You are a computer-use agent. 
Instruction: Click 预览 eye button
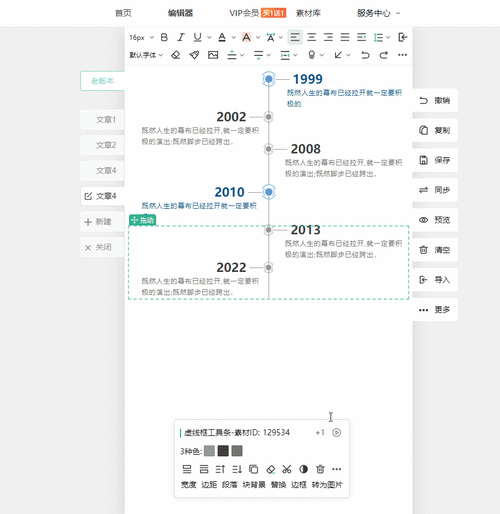click(x=435, y=220)
